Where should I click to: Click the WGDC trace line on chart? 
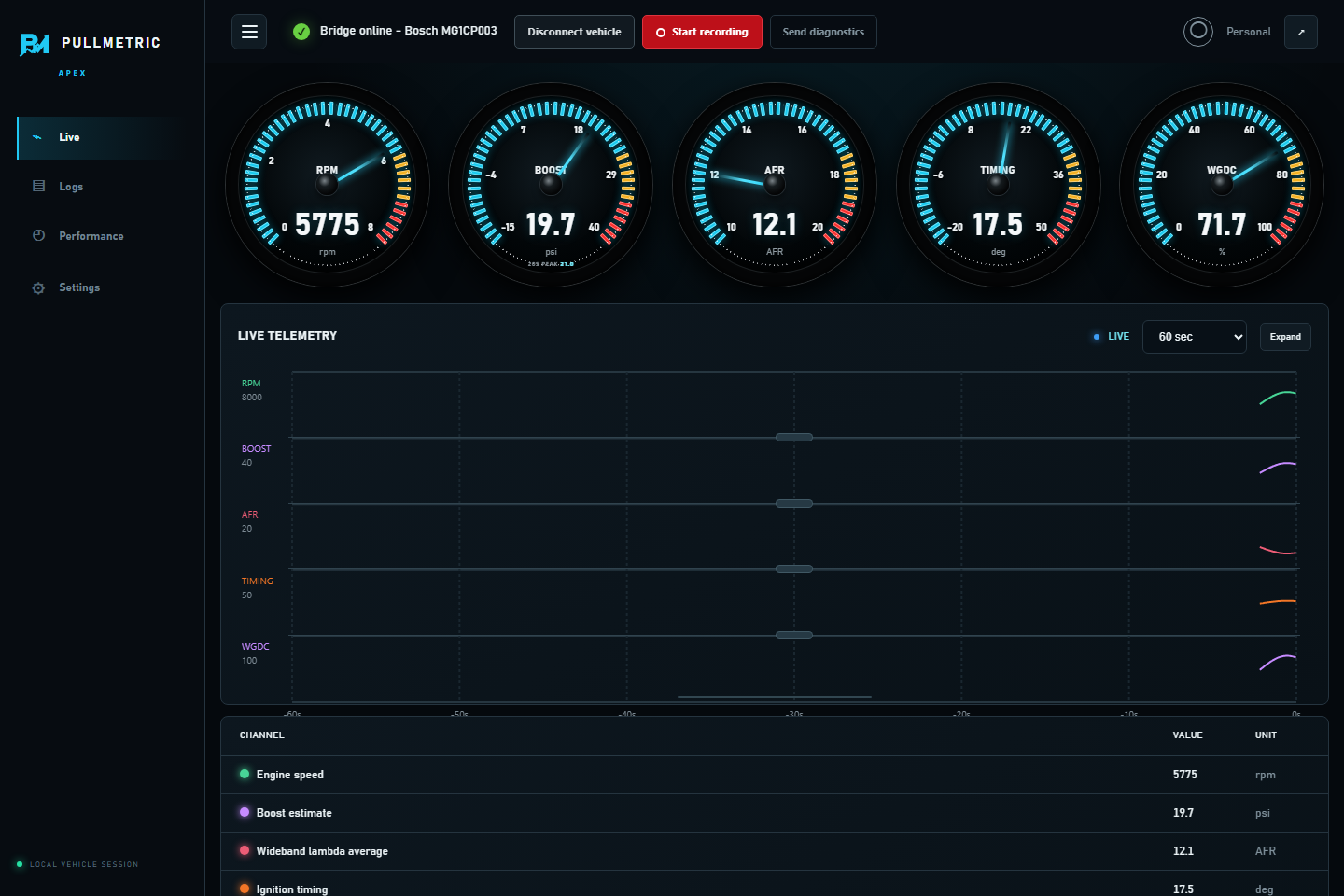pos(1278,662)
